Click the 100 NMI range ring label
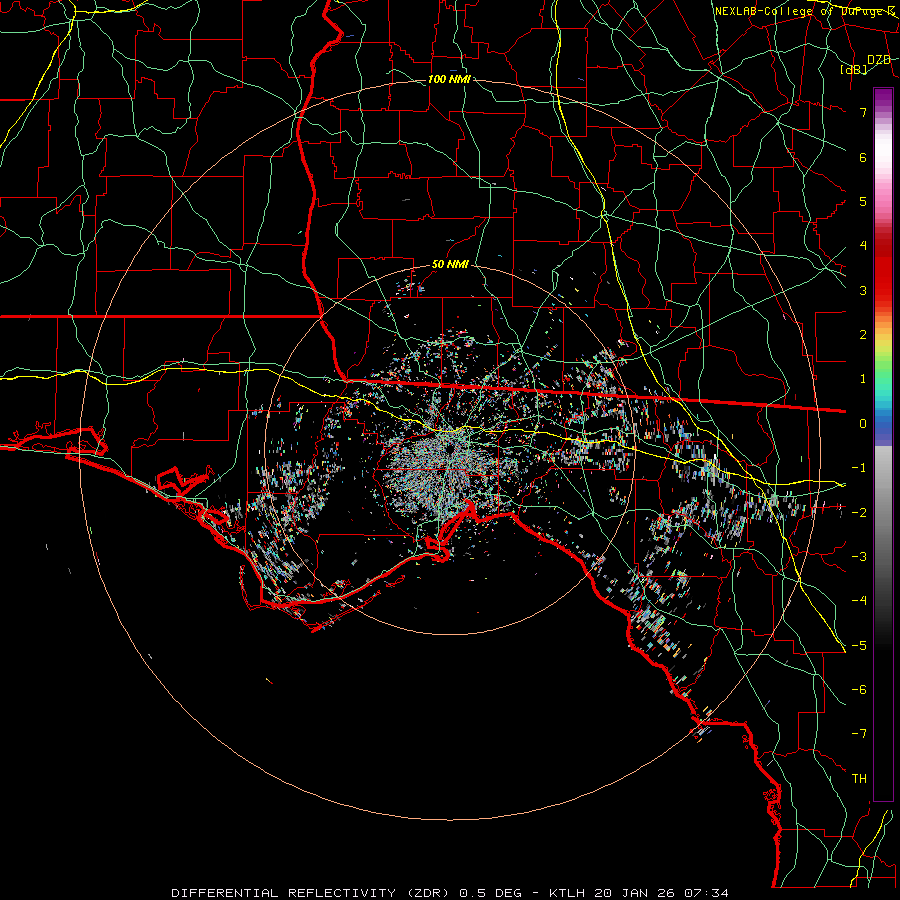Viewport: 900px width, 900px height. (449, 79)
